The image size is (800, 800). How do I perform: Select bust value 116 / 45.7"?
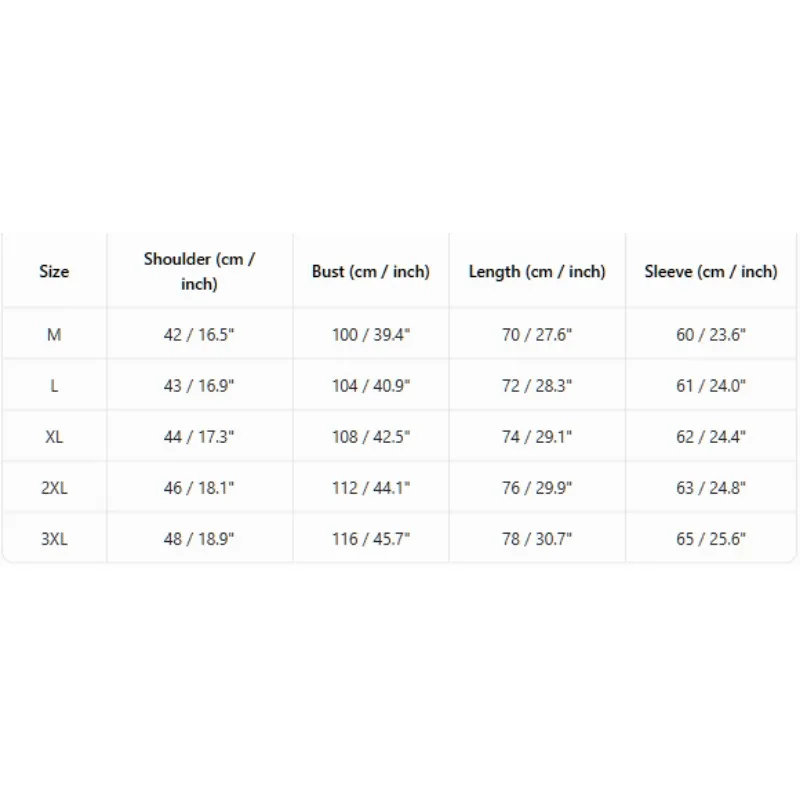371,539
